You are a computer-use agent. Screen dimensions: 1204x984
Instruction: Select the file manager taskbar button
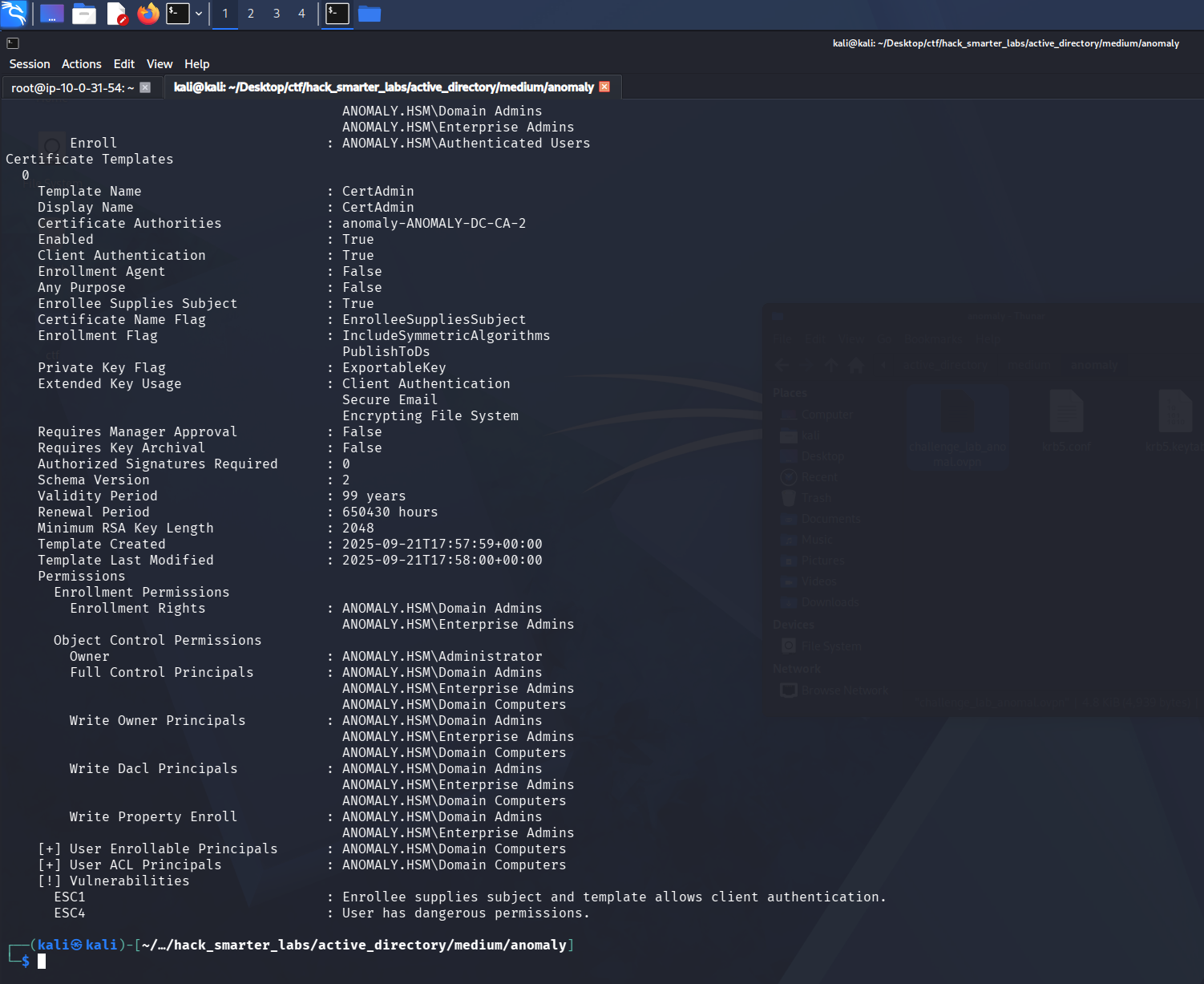pos(370,14)
